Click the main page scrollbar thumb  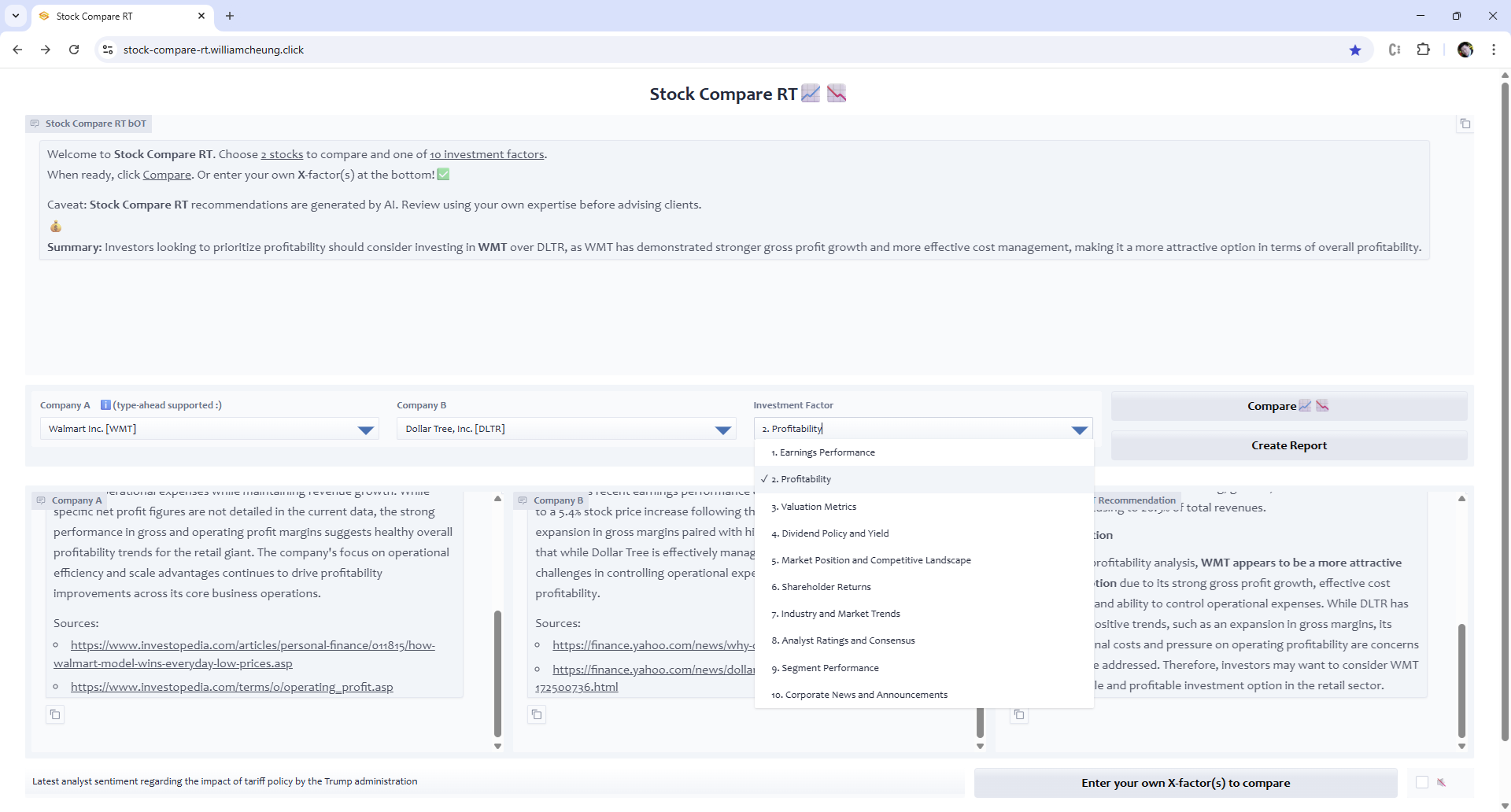click(x=1505, y=411)
